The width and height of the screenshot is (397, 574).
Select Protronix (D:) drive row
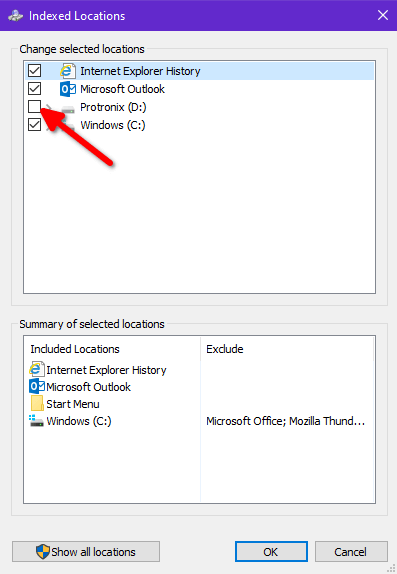tap(113, 107)
